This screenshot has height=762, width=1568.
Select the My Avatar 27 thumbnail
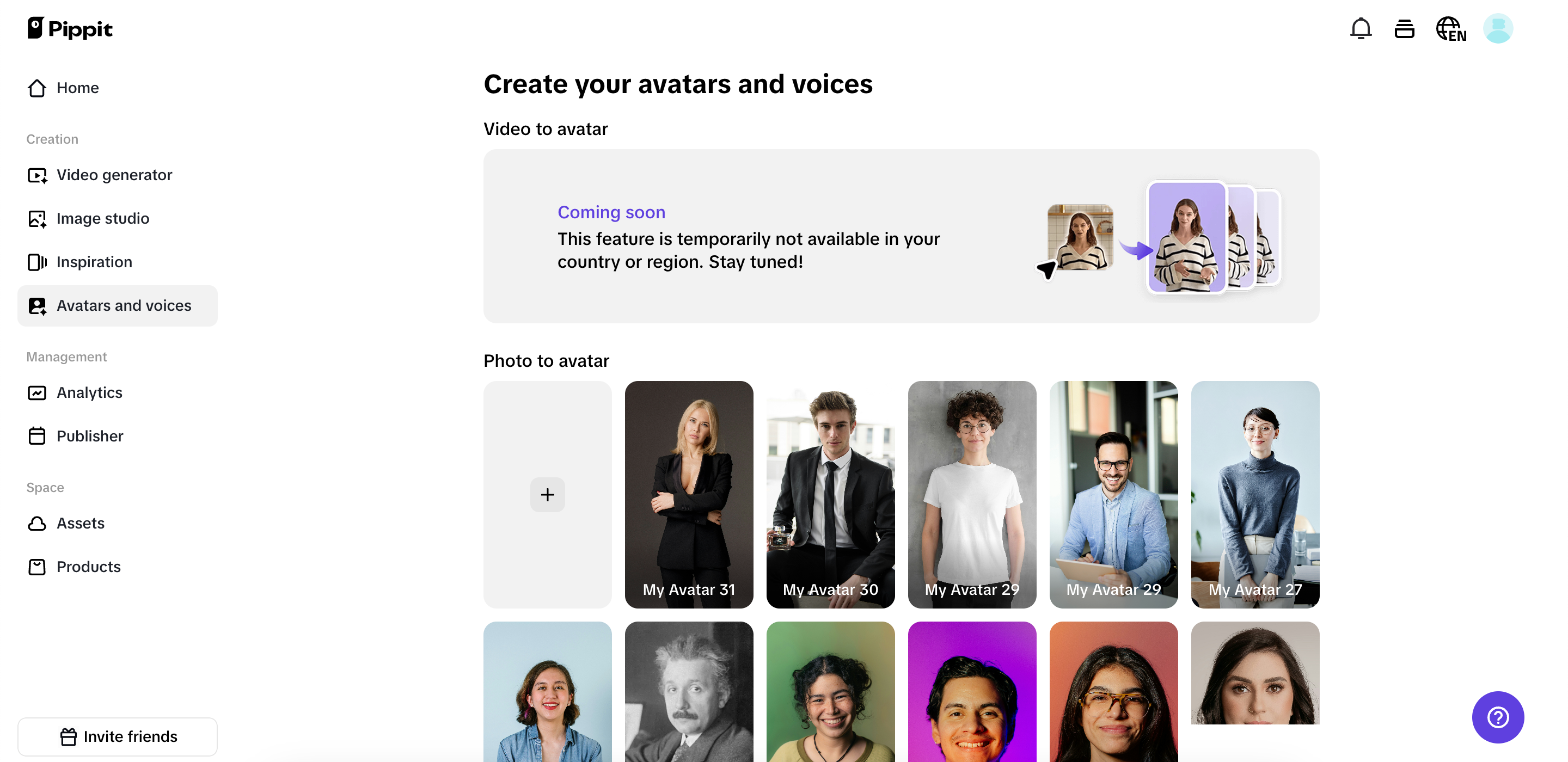1255,494
